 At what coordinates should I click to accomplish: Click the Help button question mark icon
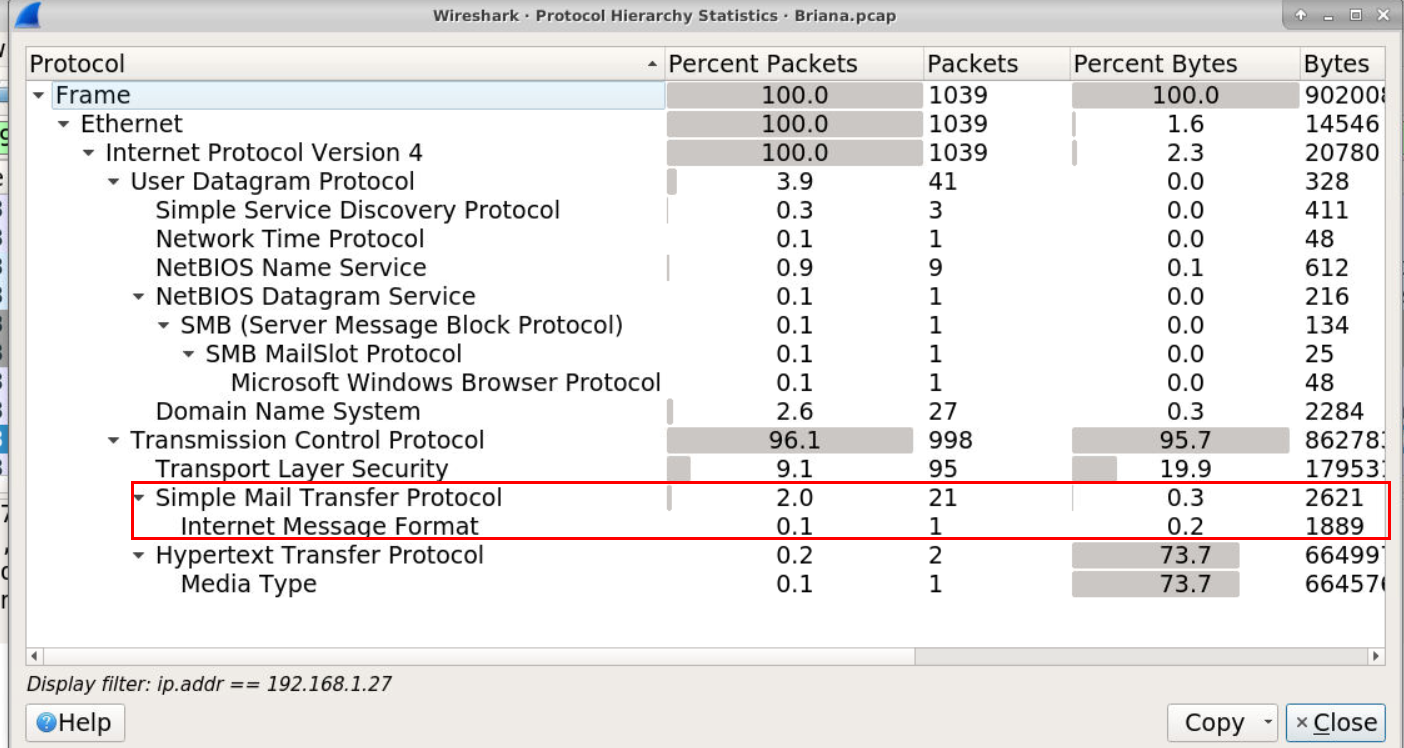click(x=46, y=723)
